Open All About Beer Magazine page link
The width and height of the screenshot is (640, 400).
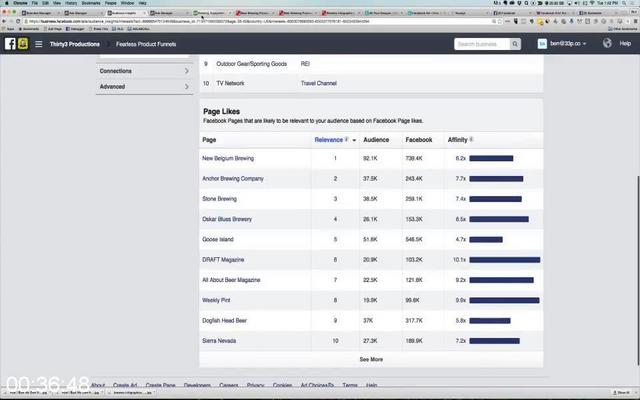[x=231, y=280]
